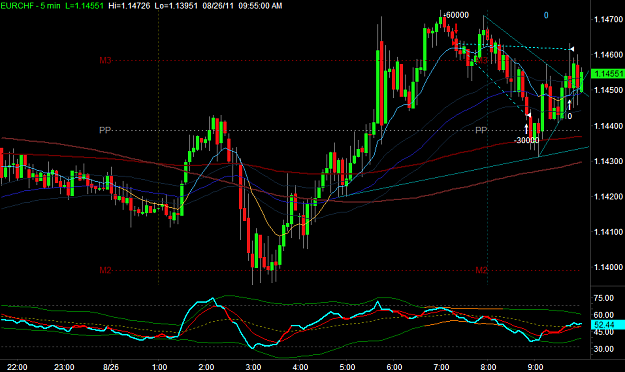Click the 4:00 time axis label

coord(301,367)
